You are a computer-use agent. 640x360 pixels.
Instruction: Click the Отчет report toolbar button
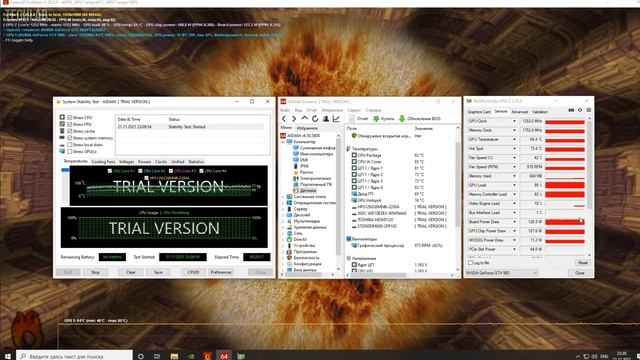click(x=359, y=119)
